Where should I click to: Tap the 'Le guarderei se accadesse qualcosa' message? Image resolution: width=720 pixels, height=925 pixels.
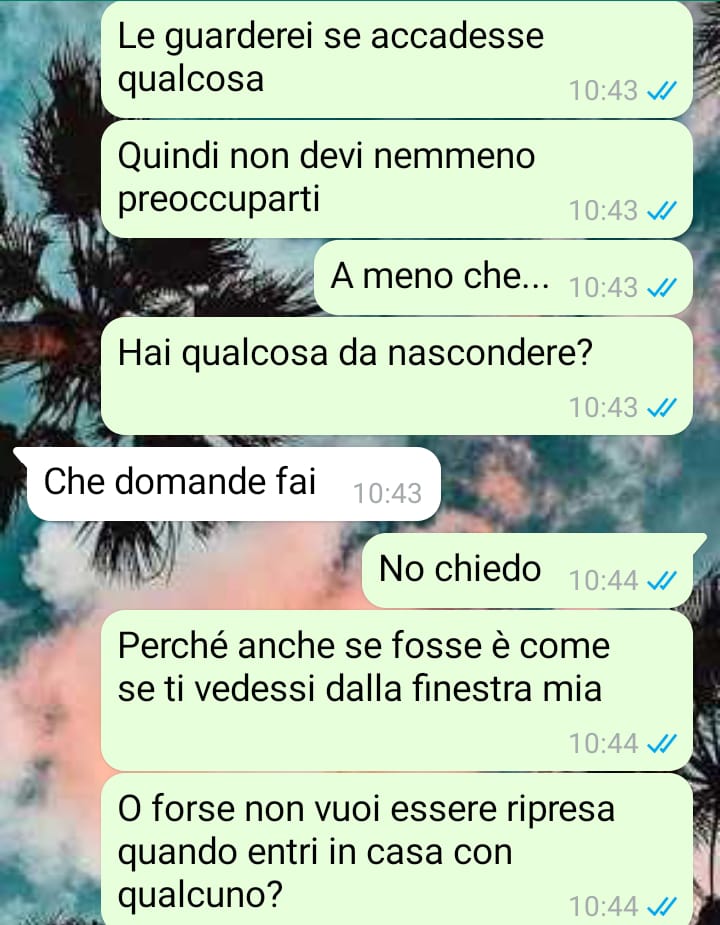click(397, 59)
